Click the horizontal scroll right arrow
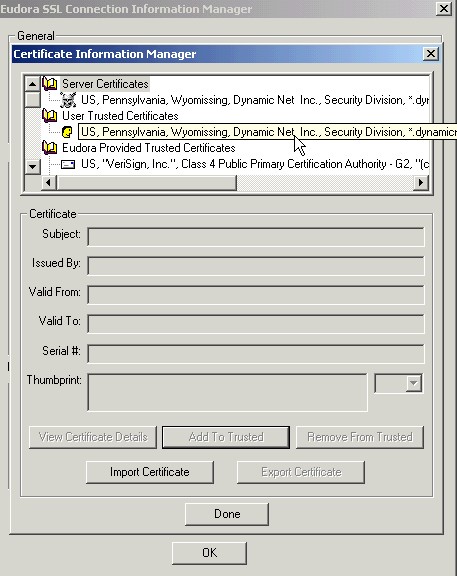This screenshot has height=576, width=457. pos(421,183)
